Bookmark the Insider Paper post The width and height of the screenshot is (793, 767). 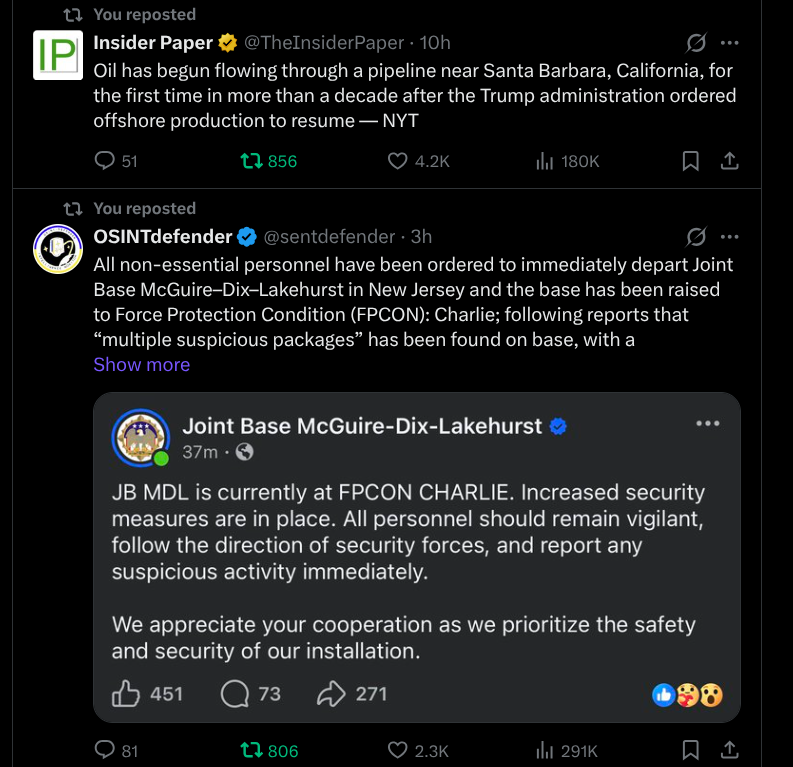[x=690, y=161]
